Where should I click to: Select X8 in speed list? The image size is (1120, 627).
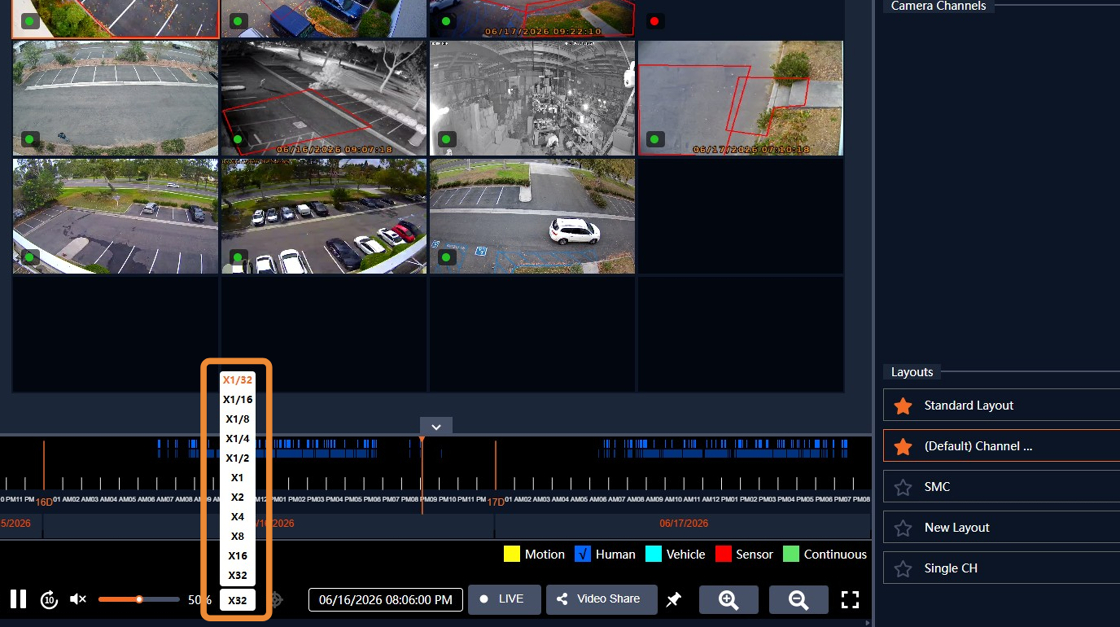pyautogui.click(x=237, y=536)
